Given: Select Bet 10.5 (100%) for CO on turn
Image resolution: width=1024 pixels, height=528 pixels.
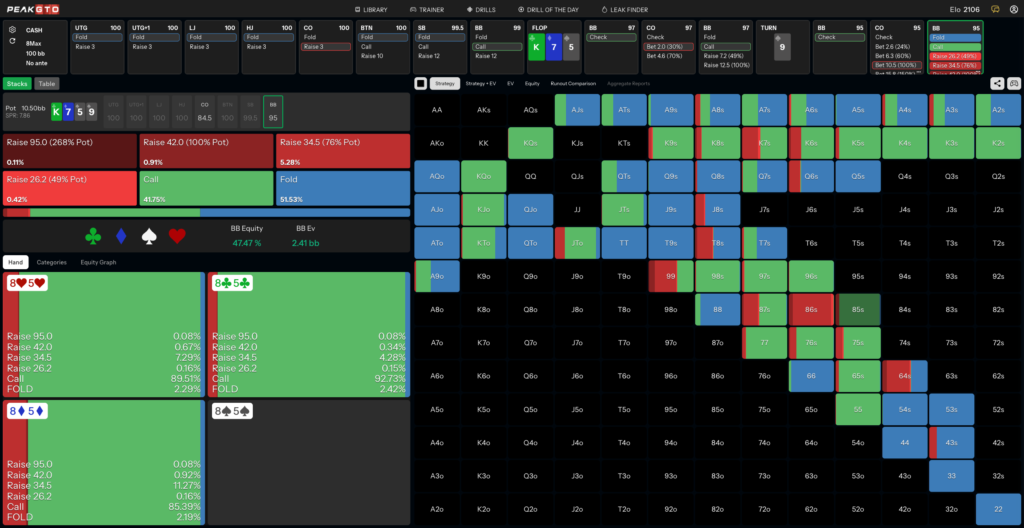Looking at the screenshot, I should point(897,65).
